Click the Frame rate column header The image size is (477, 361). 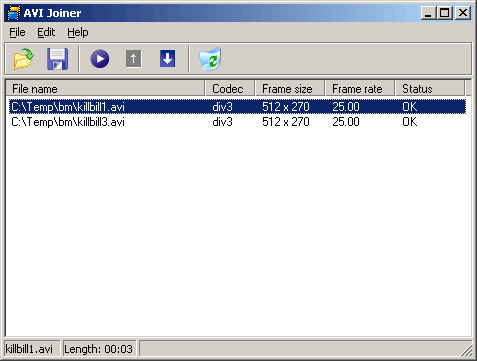(360, 89)
